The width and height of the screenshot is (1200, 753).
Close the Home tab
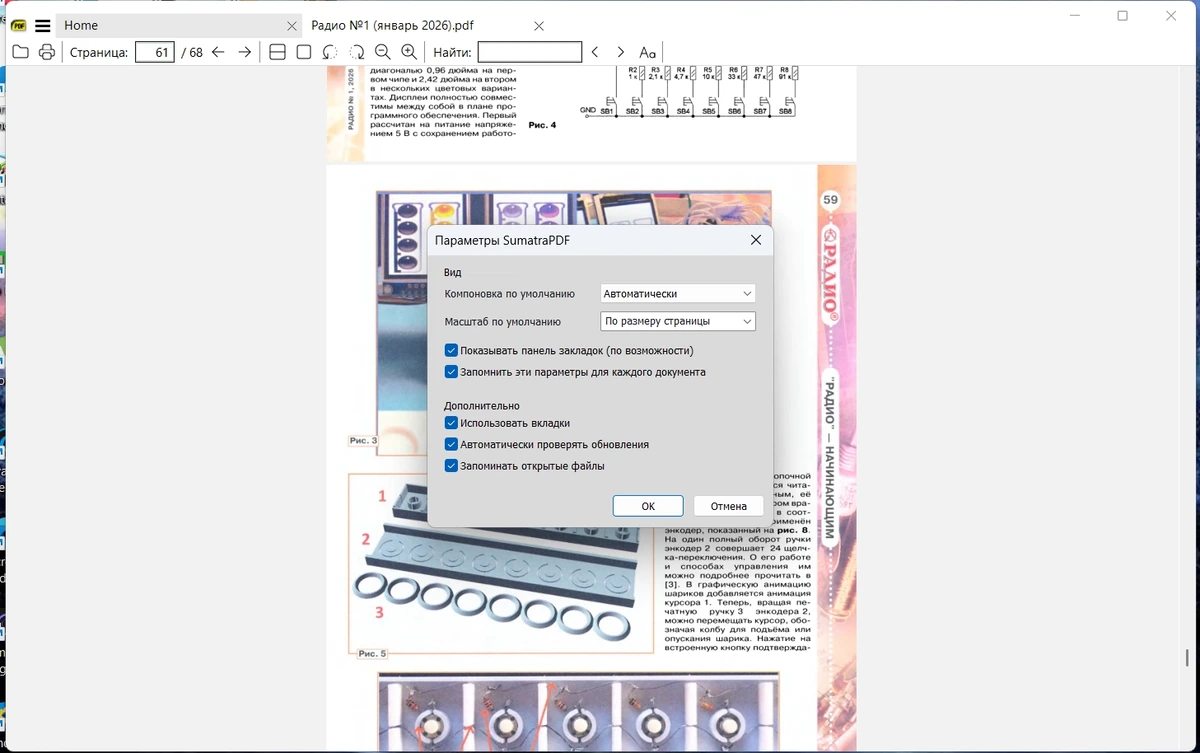292,26
